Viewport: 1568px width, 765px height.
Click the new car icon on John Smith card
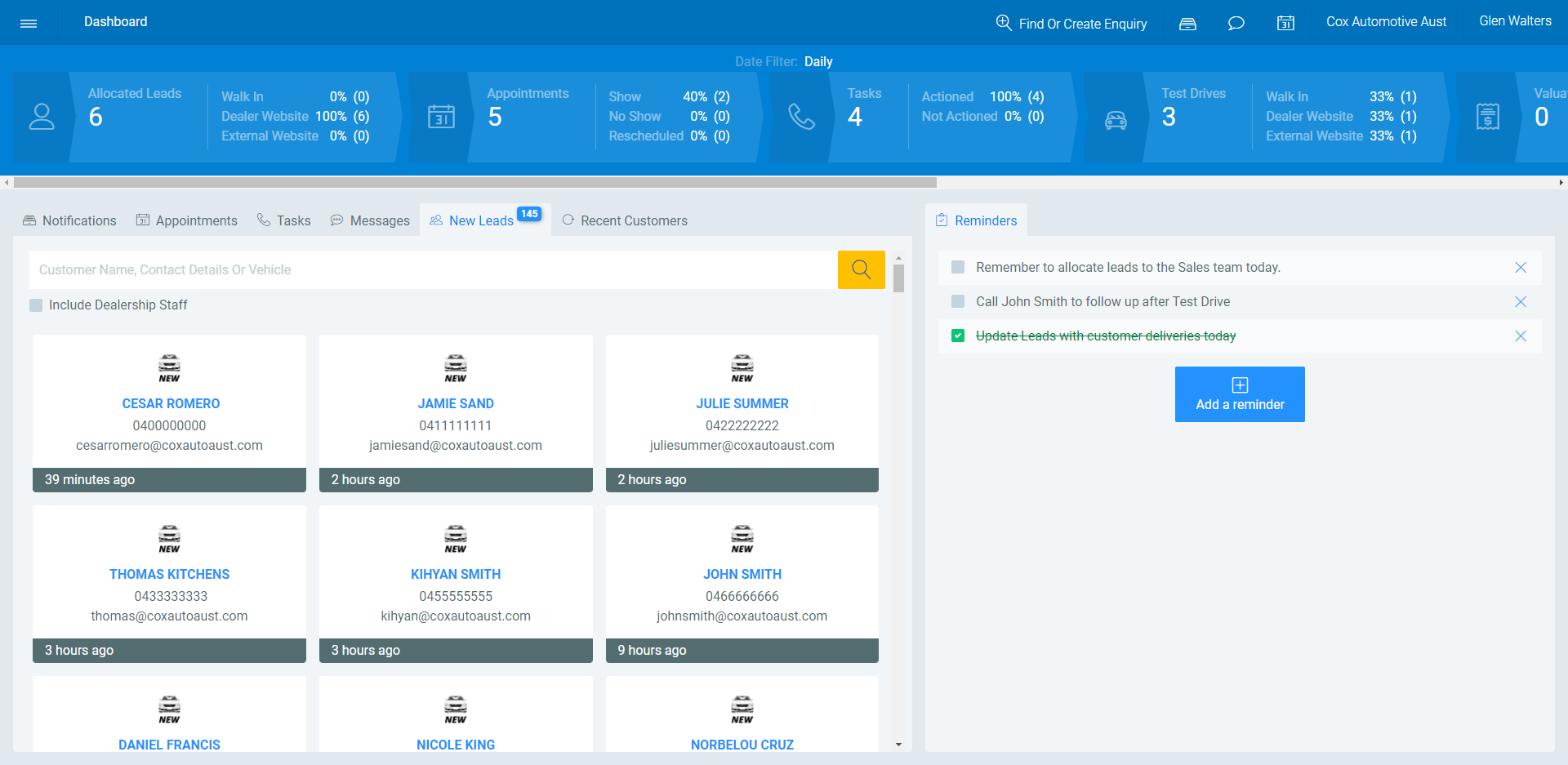tap(742, 539)
